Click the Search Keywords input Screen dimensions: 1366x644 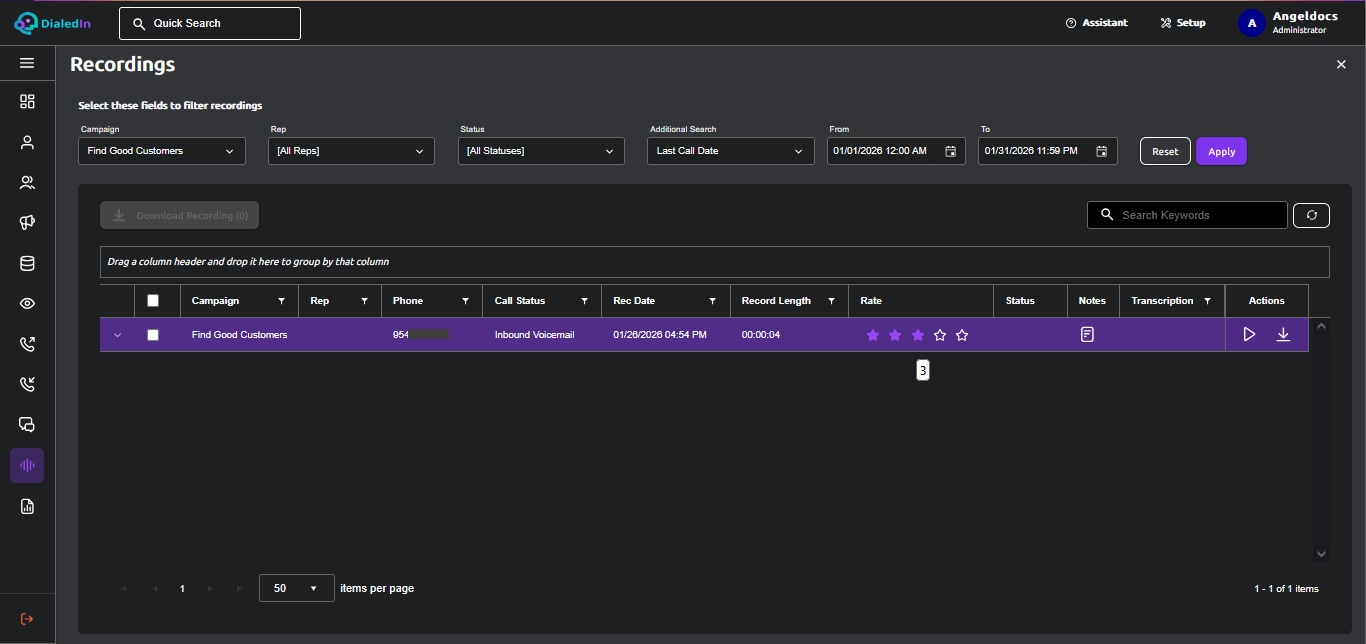[x=1187, y=215]
